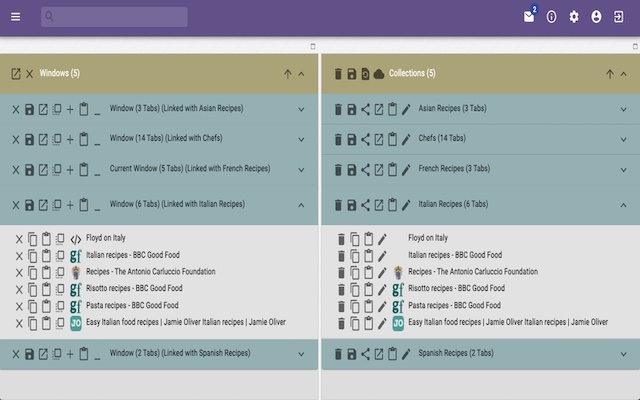The width and height of the screenshot is (640, 400).
Task: Collapse the Collections (5) panel
Action: [624, 74]
